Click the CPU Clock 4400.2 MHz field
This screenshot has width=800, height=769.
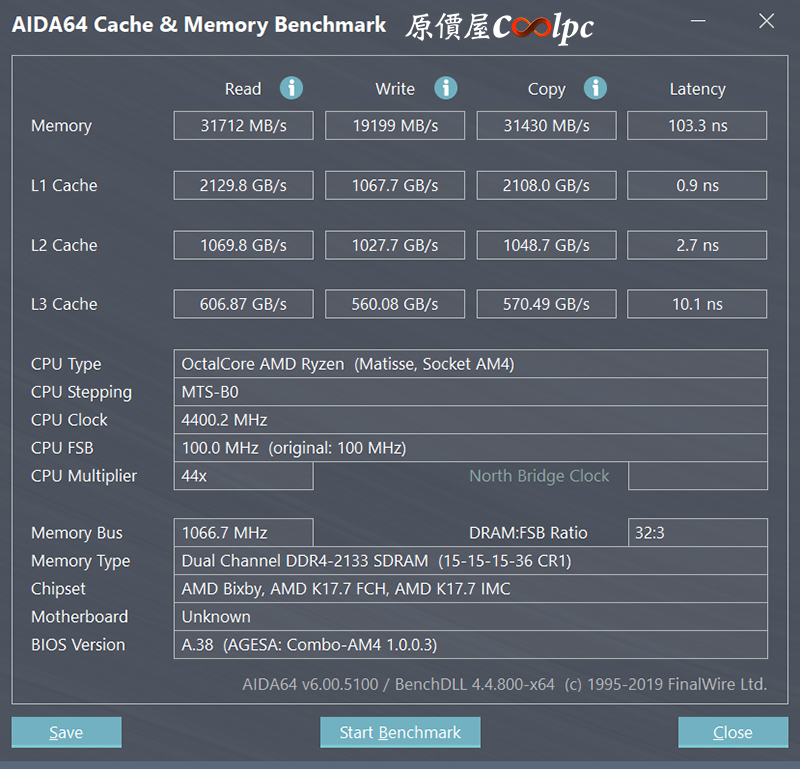tap(470, 420)
